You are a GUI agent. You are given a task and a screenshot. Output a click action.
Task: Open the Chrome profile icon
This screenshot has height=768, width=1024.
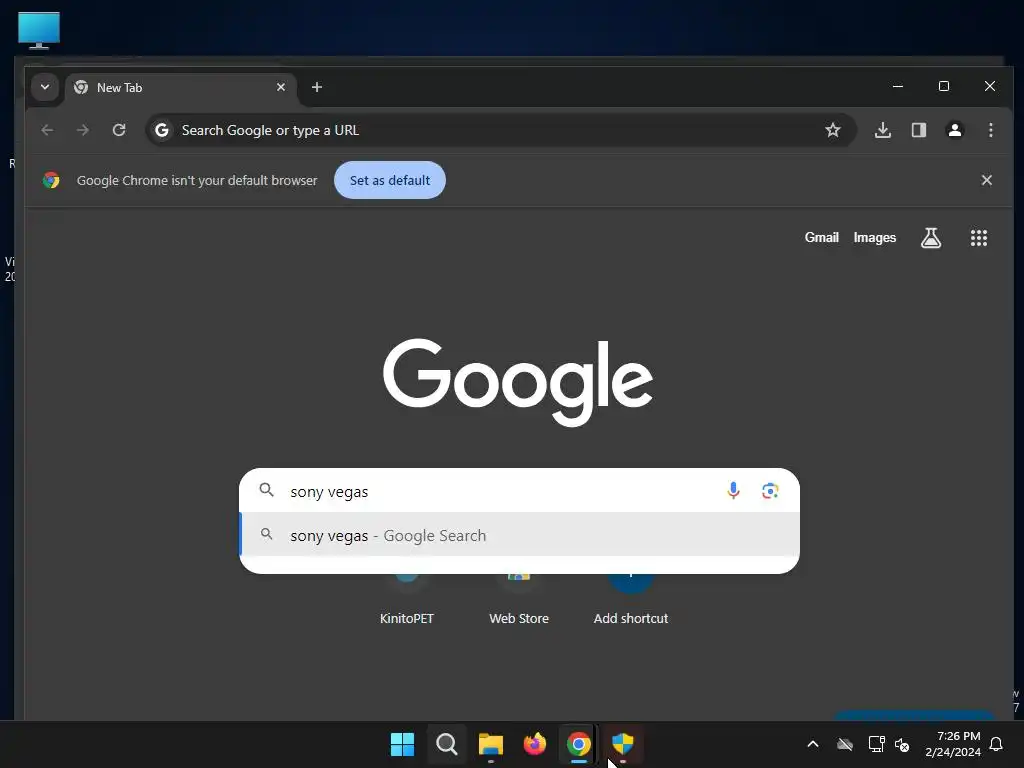coord(955,130)
